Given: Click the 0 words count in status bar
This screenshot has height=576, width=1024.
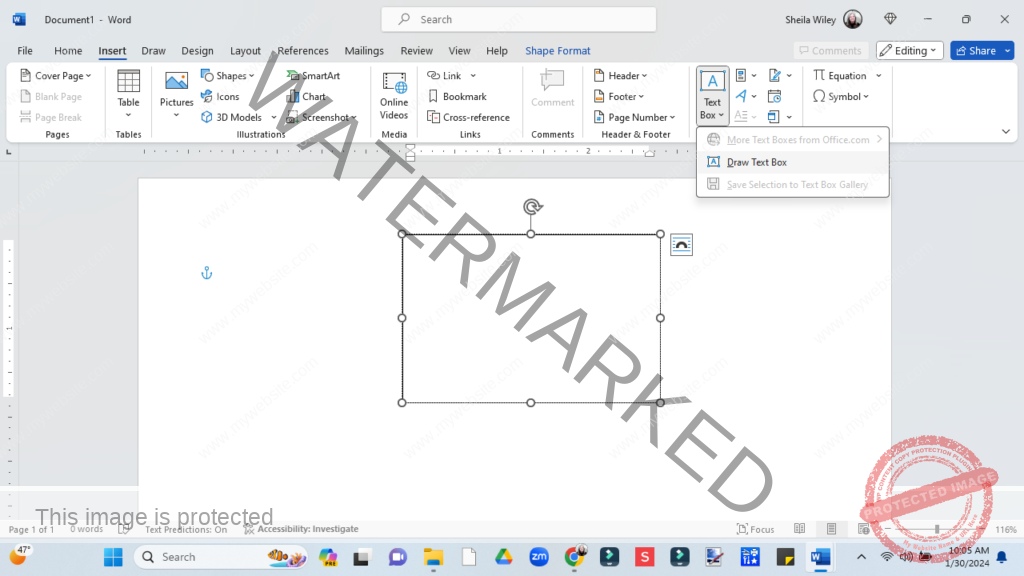Looking at the screenshot, I should [86, 529].
